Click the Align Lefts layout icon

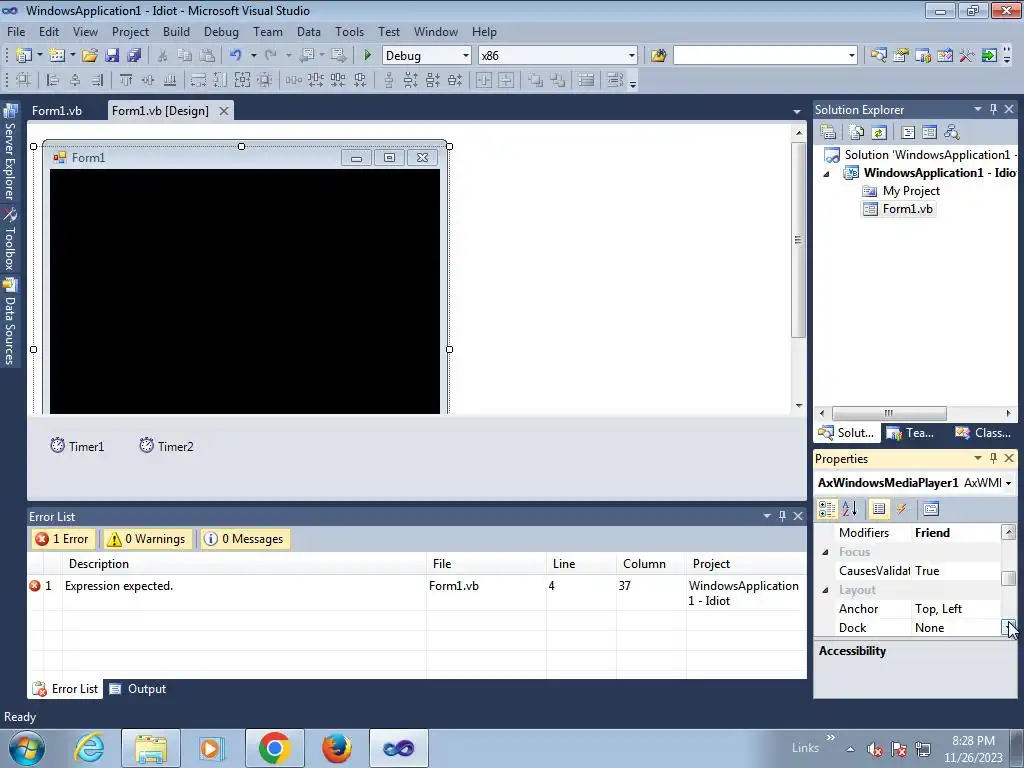[53, 80]
